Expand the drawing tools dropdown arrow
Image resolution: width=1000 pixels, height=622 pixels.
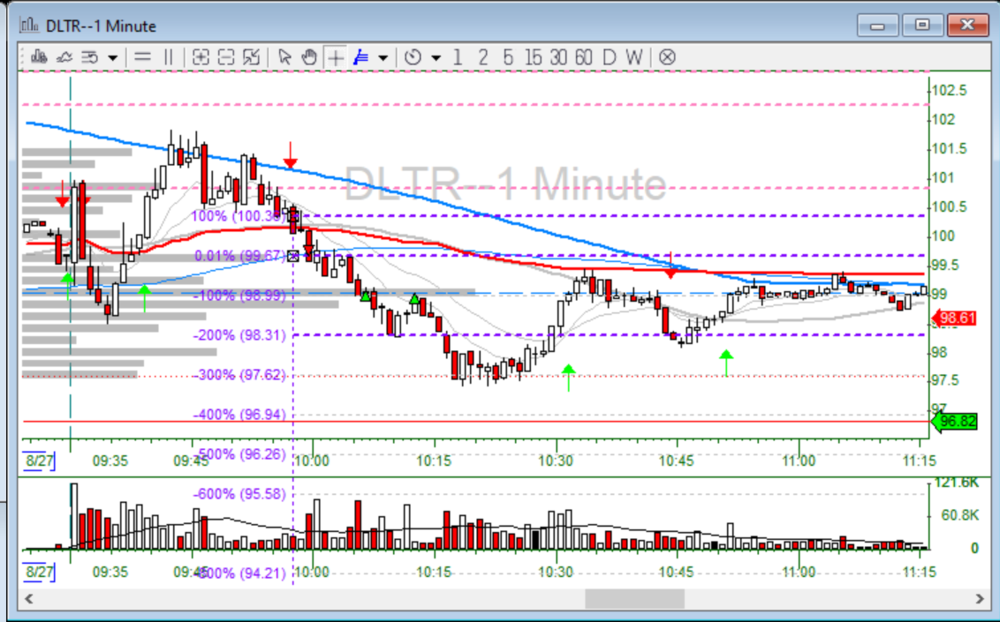tap(383, 57)
